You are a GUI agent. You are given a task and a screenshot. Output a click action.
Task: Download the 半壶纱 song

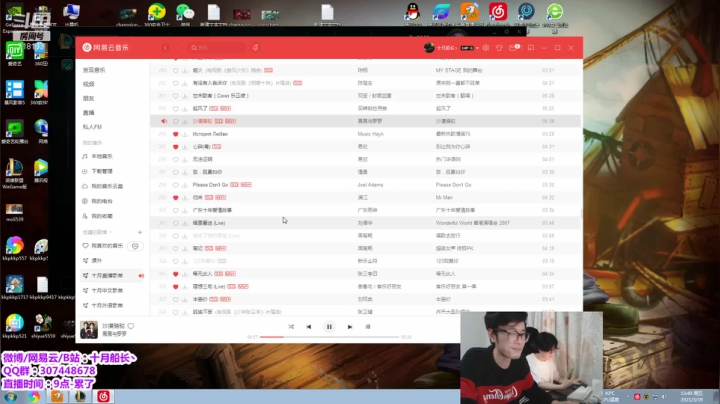click(185, 299)
